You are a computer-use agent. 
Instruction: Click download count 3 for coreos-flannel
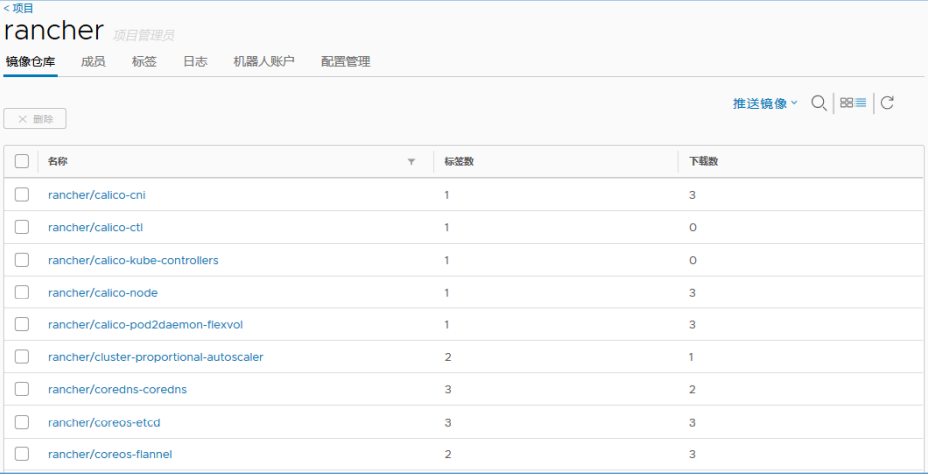click(x=692, y=454)
